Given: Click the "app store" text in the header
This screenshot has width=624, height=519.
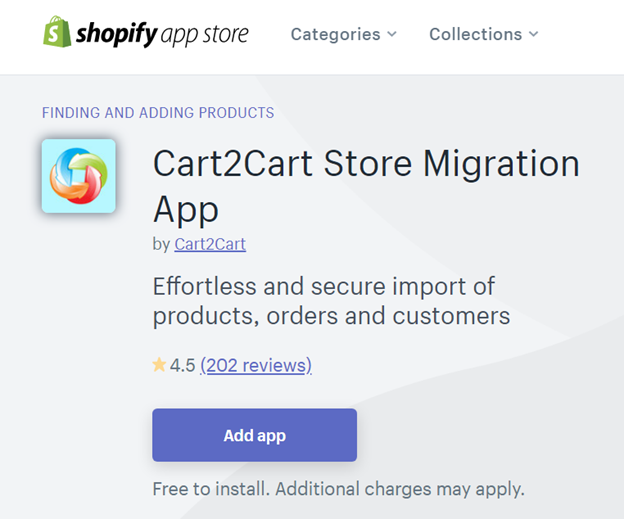Looking at the screenshot, I should [x=206, y=34].
